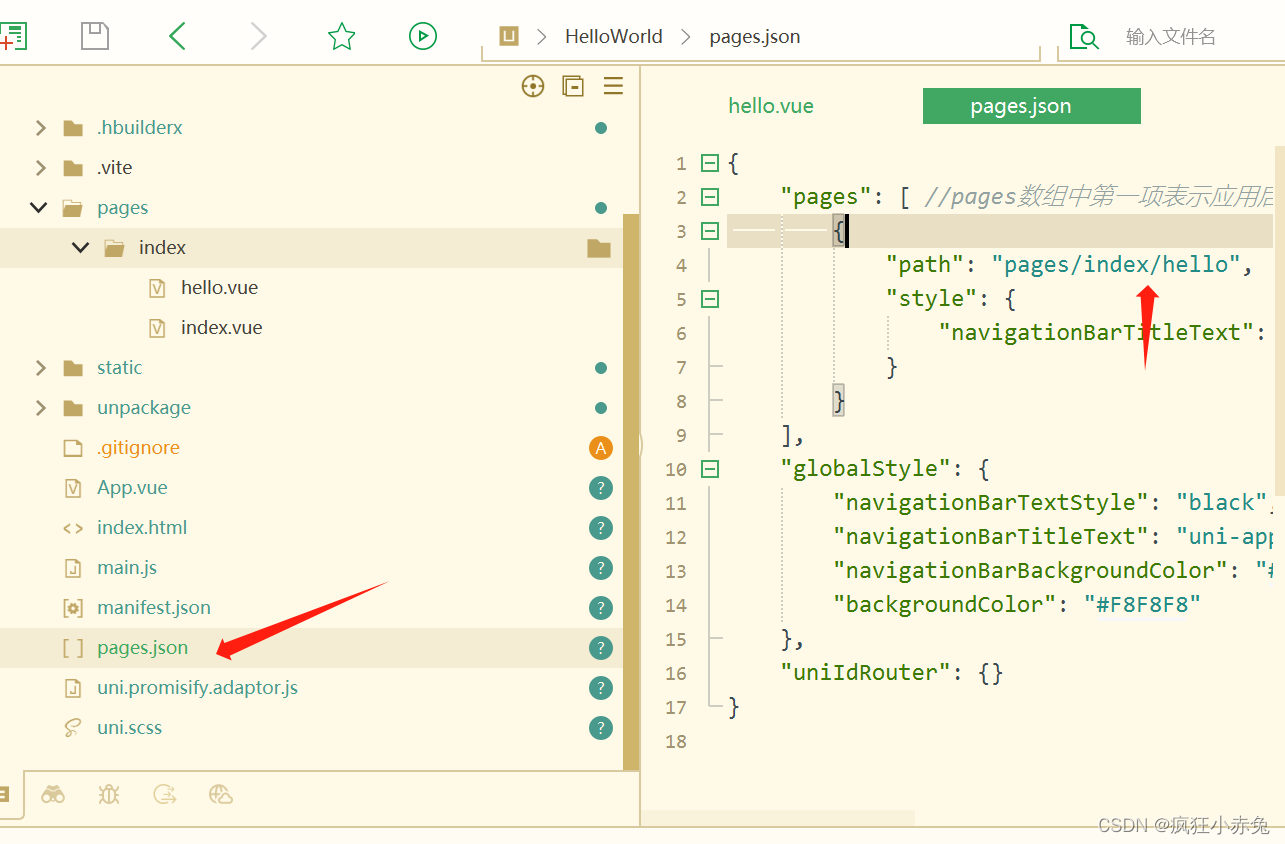
Task: Click the question badge beside App.vue
Action: 600,488
